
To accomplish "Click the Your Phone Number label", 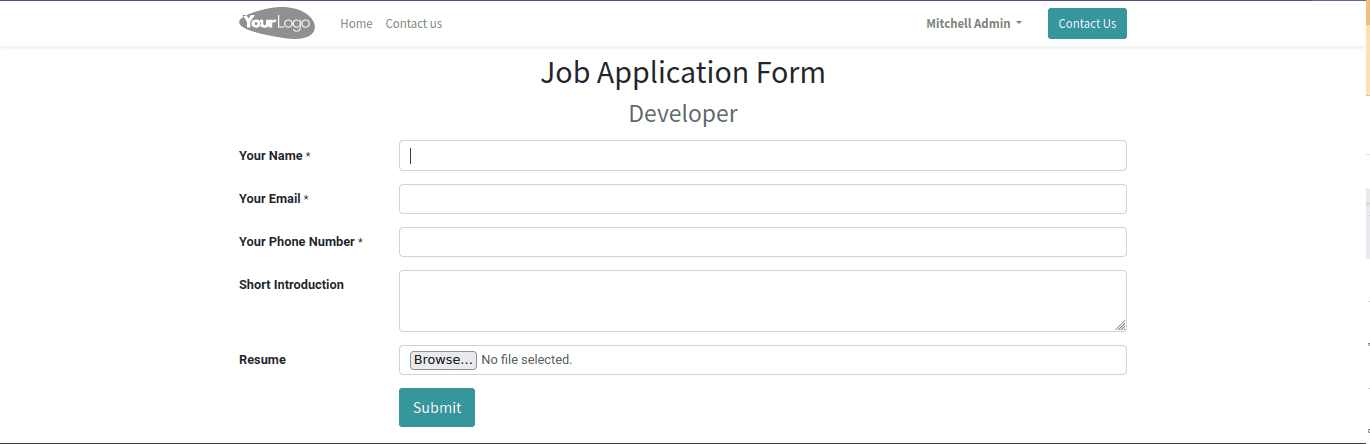I will pos(297,242).
